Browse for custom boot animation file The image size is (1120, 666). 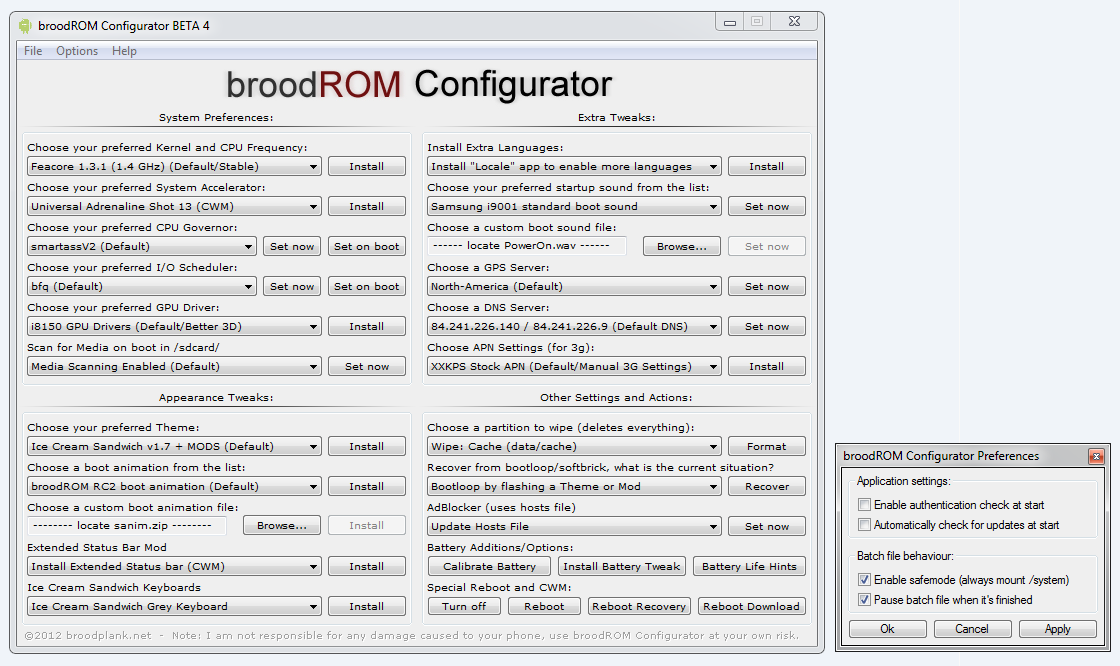pyautogui.click(x=281, y=525)
